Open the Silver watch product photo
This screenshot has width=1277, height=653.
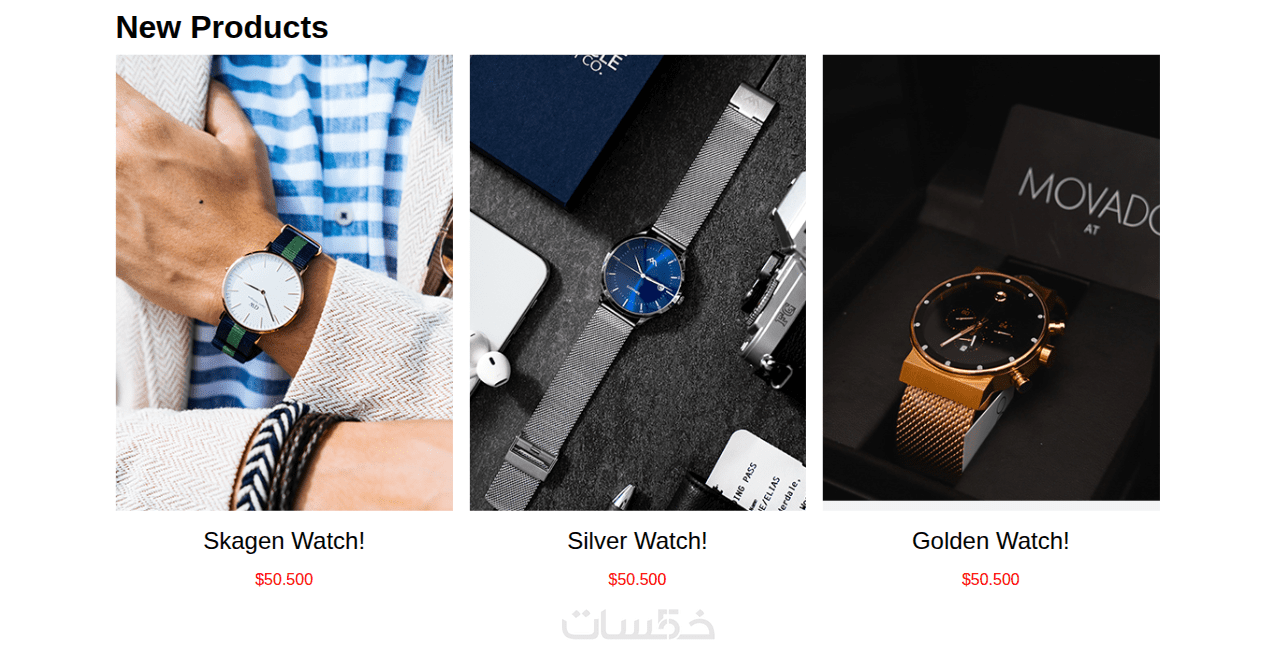pos(638,283)
